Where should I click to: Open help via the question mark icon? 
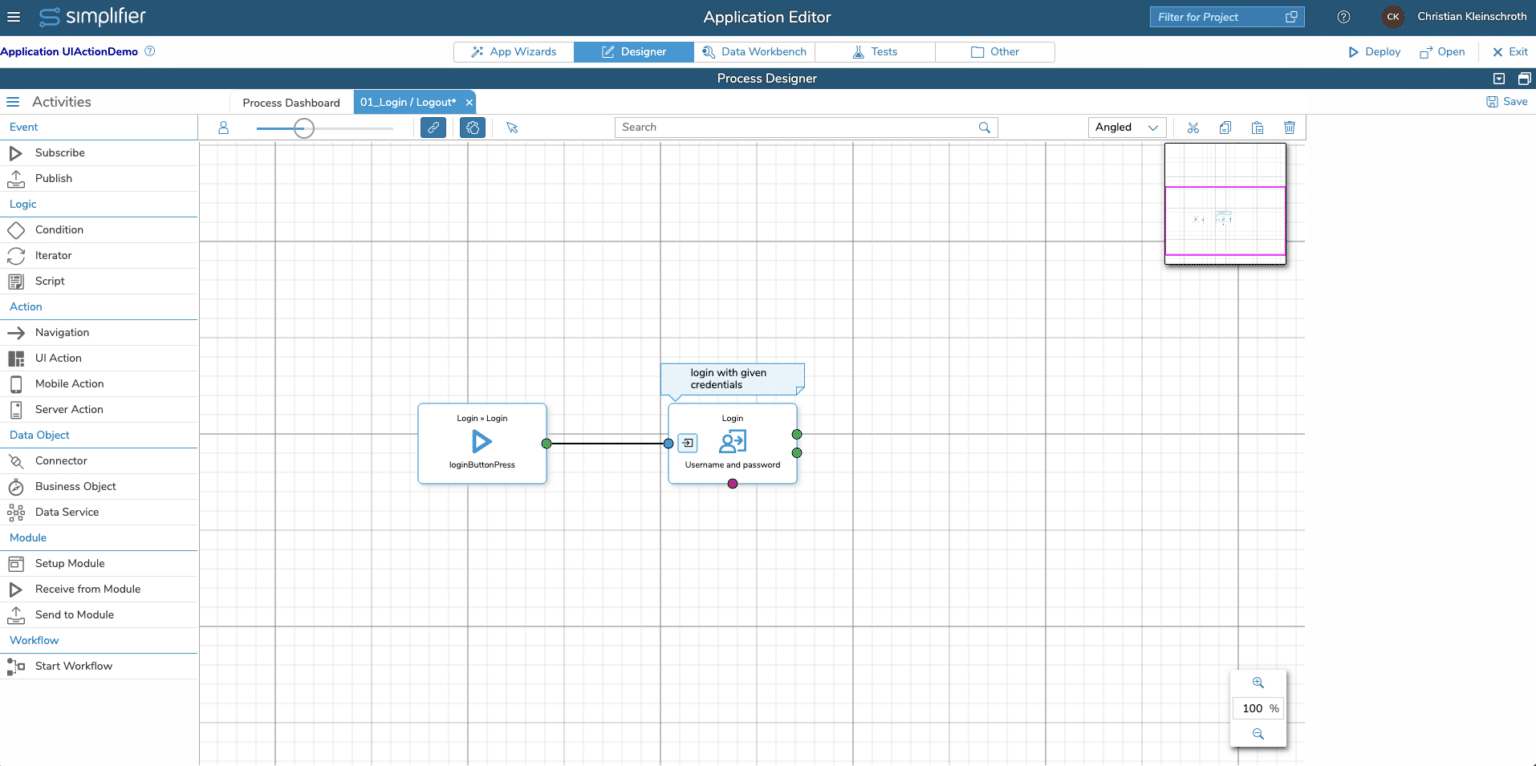tap(1344, 17)
